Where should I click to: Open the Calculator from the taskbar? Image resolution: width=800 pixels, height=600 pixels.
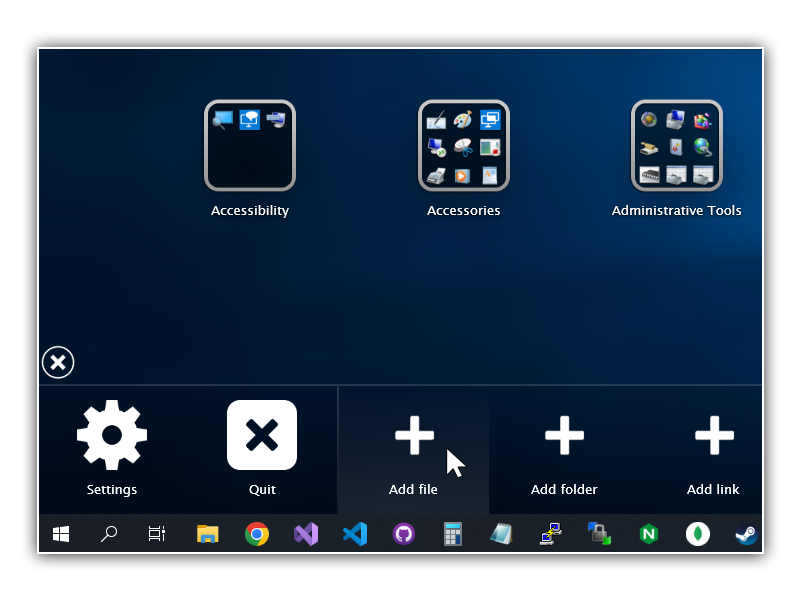[x=453, y=534]
